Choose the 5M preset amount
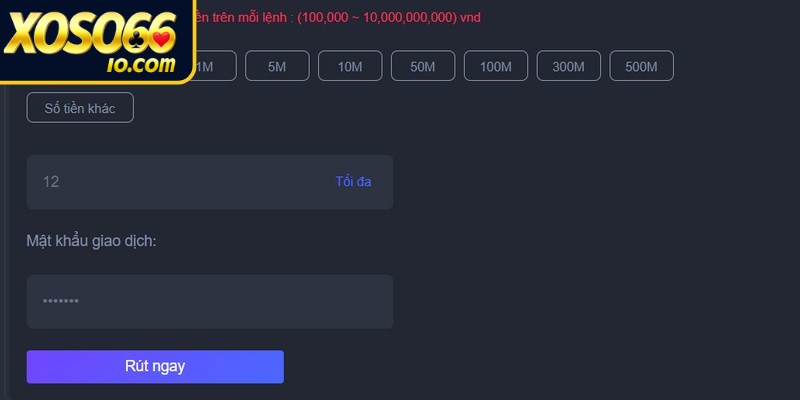800x400 pixels. (x=277, y=66)
